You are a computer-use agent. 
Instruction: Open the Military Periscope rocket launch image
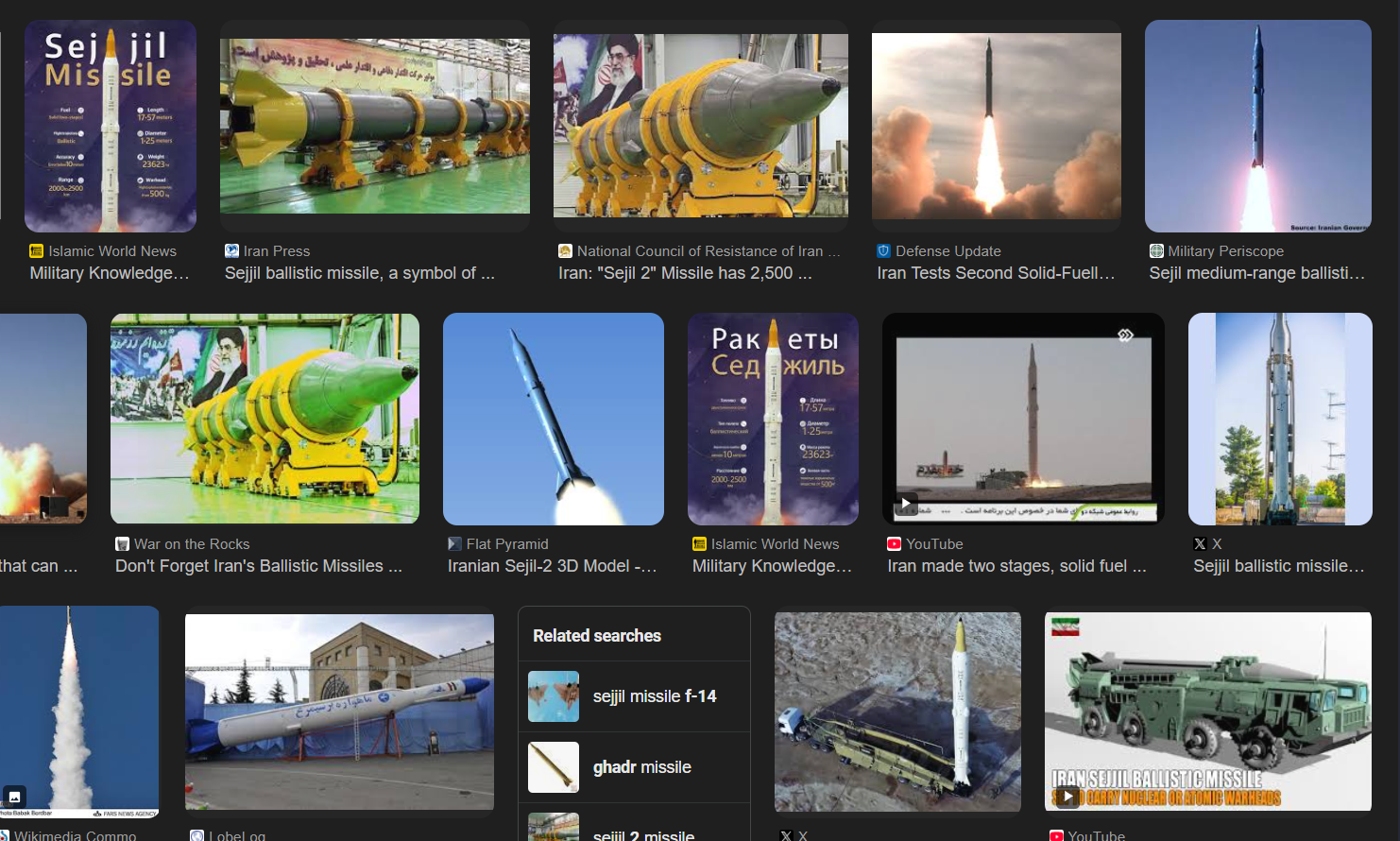pyautogui.click(x=1258, y=127)
